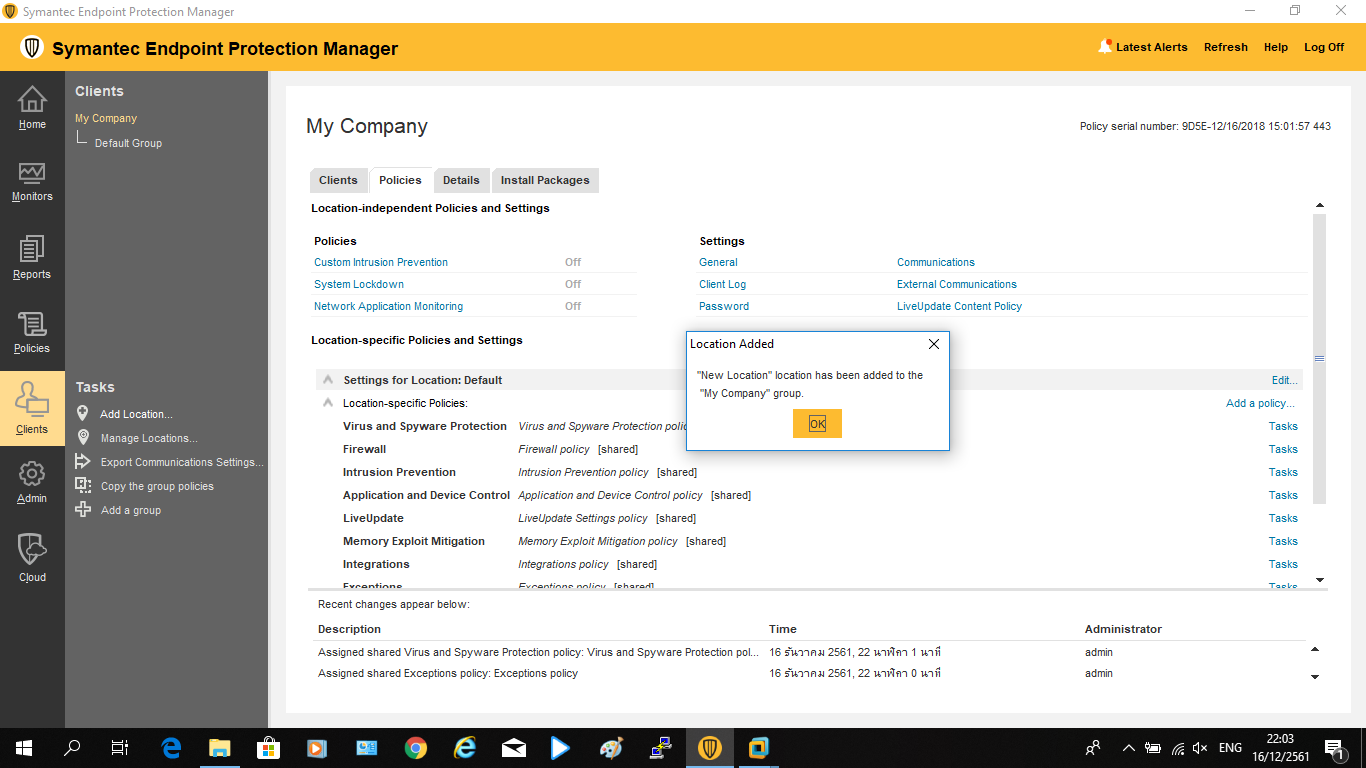1366x768 pixels.
Task: Open the Home section icon
Action: pyautogui.click(x=32, y=100)
